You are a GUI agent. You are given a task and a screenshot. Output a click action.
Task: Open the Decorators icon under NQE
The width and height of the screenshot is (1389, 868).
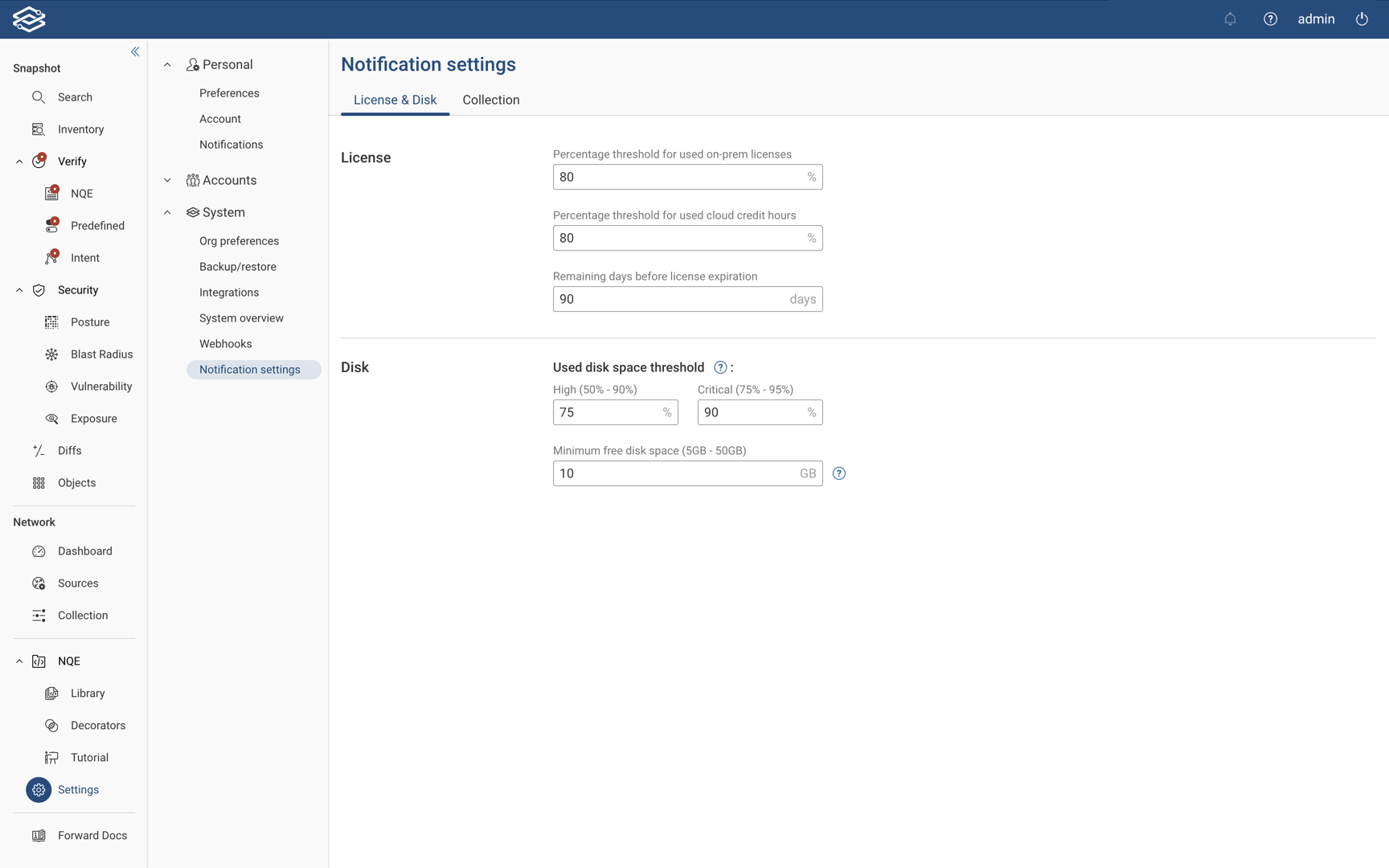pyautogui.click(x=51, y=725)
